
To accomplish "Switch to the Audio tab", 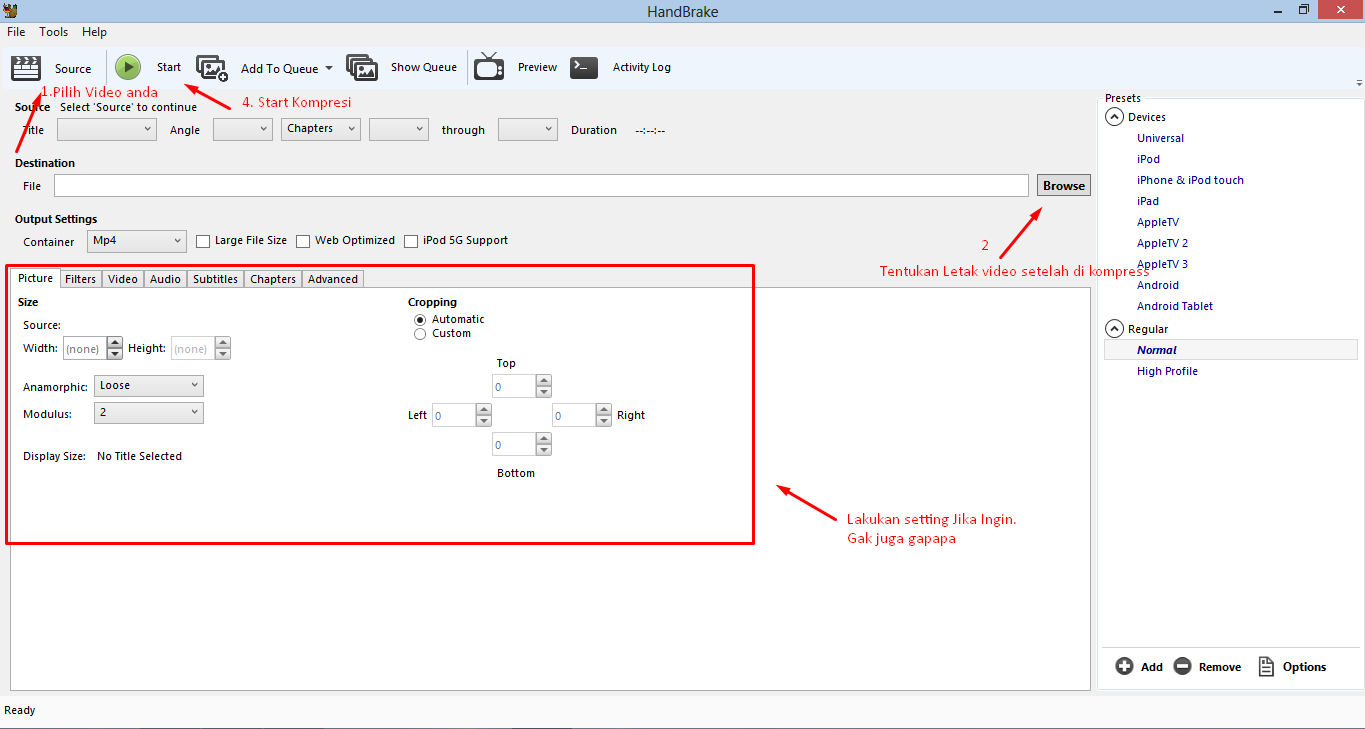I will 166,279.
